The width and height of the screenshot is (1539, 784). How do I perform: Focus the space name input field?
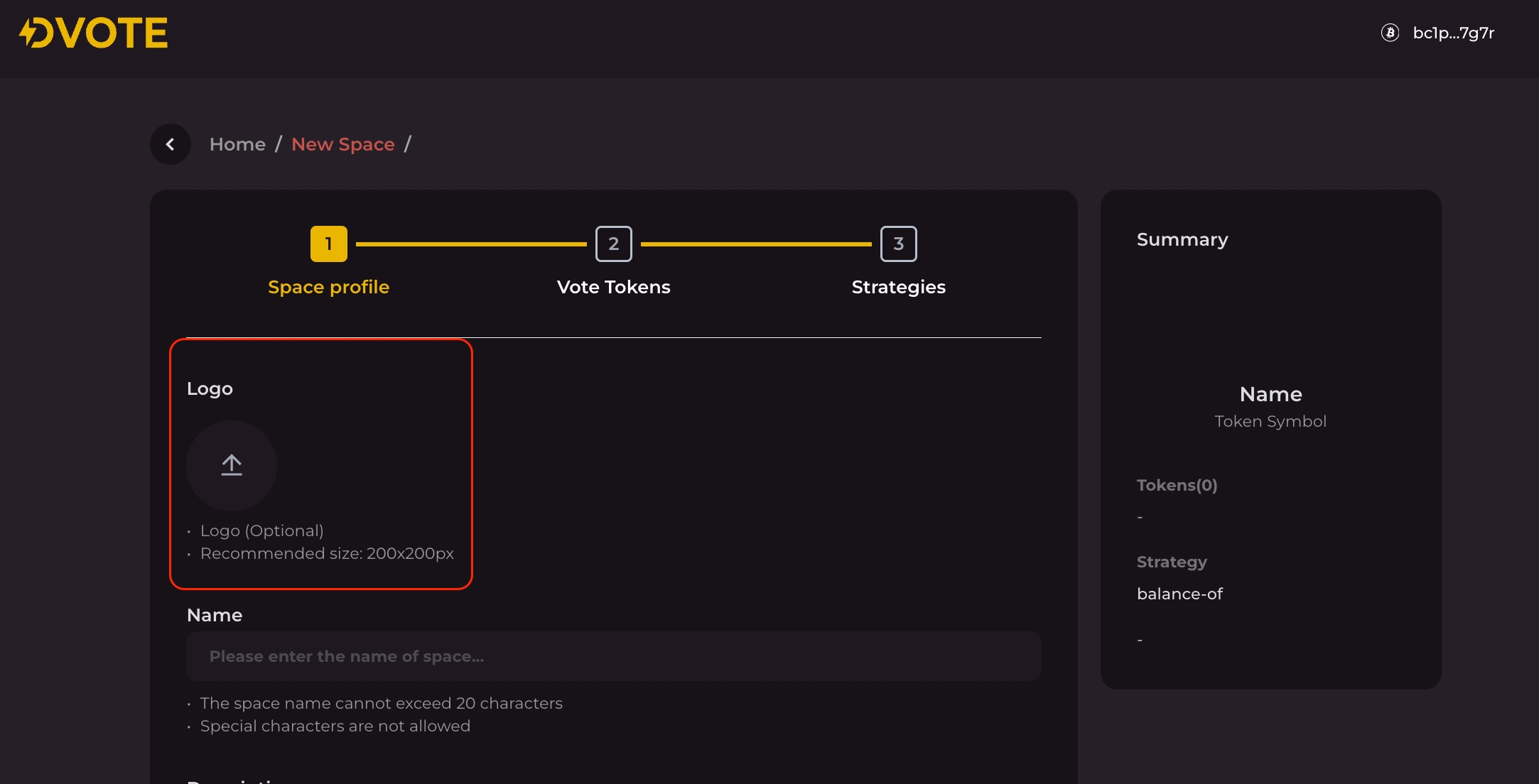[613, 656]
